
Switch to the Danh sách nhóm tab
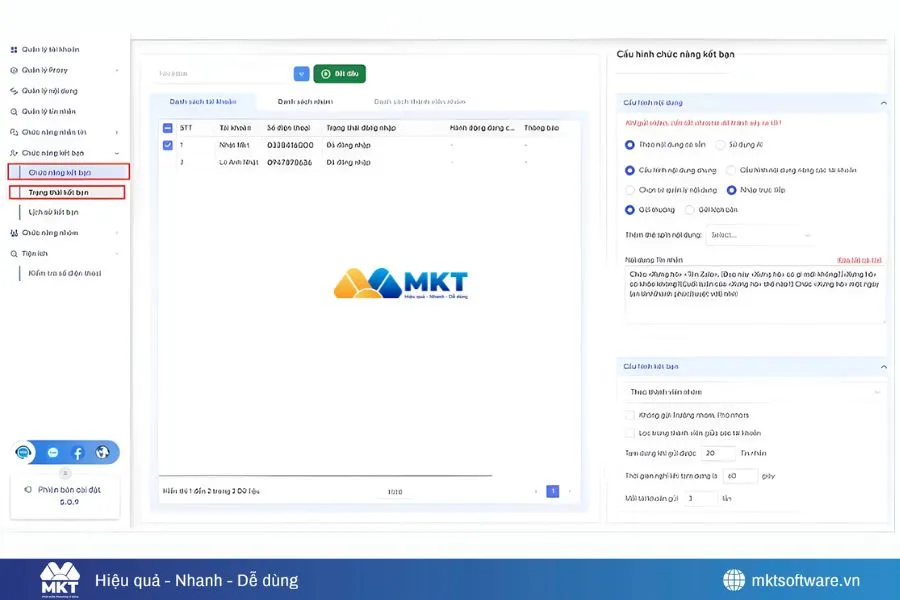click(306, 101)
